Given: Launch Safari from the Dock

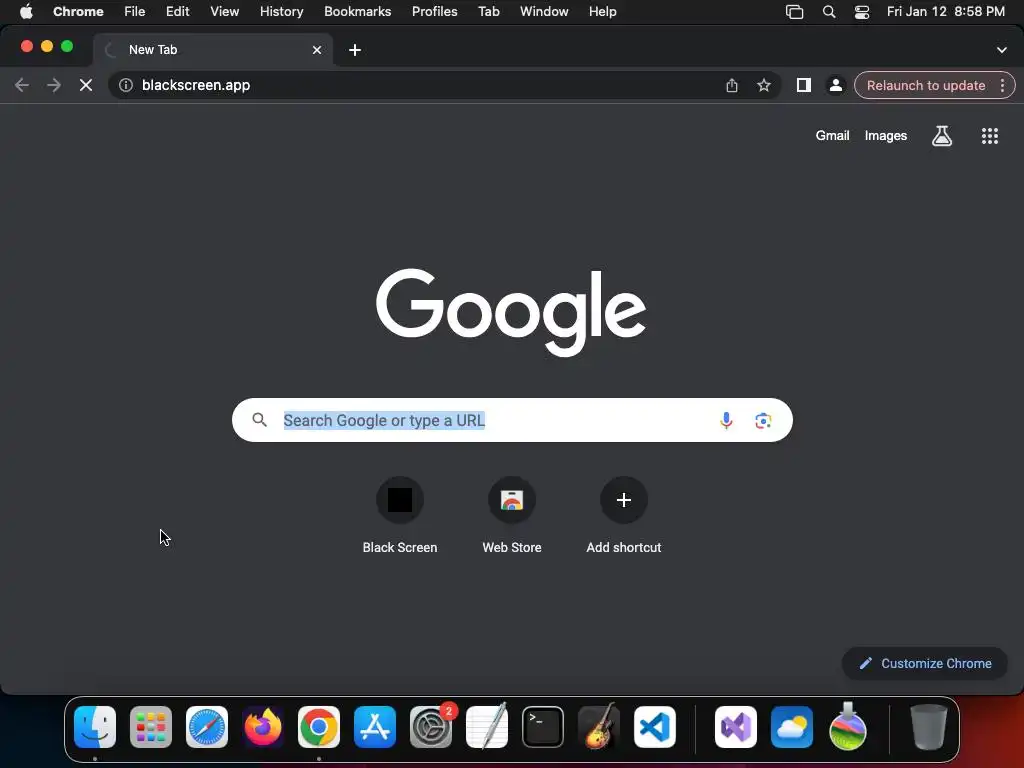Looking at the screenshot, I should point(207,726).
